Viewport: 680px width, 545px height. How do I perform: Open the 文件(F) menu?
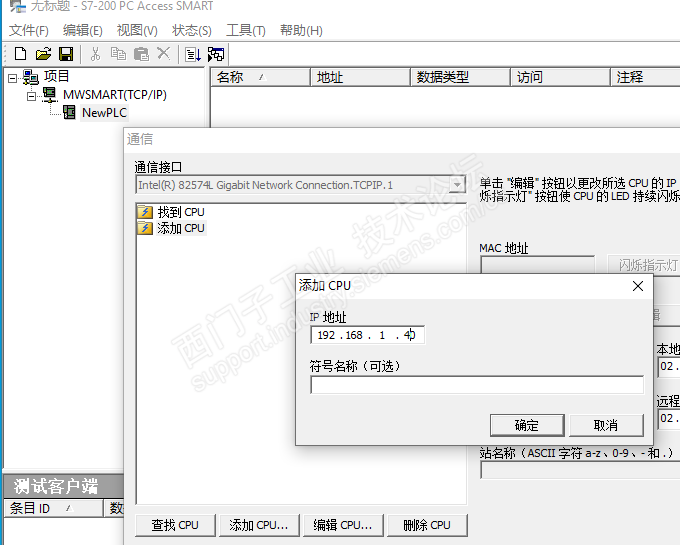click(29, 30)
